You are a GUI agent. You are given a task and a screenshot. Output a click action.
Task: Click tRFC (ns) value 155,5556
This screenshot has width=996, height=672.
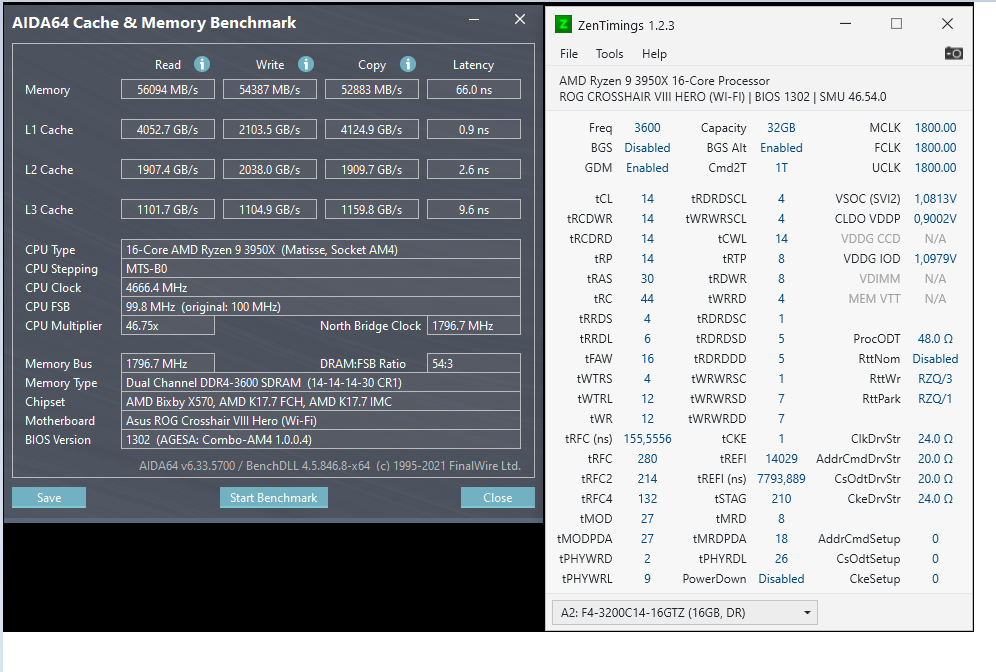(647, 439)
